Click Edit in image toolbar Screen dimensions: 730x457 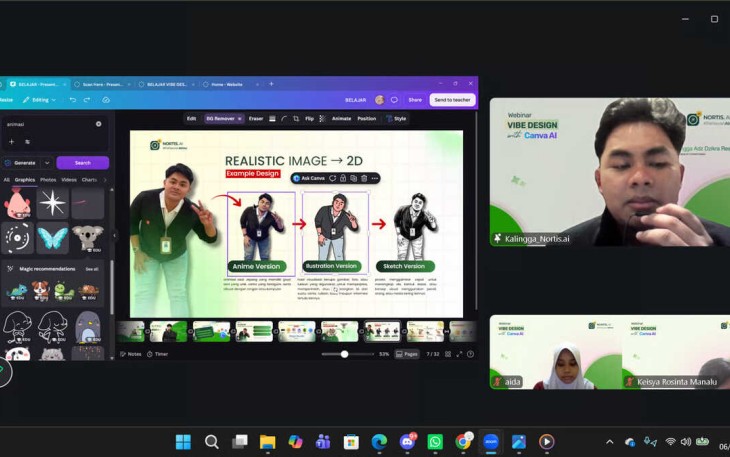[191, 119]
